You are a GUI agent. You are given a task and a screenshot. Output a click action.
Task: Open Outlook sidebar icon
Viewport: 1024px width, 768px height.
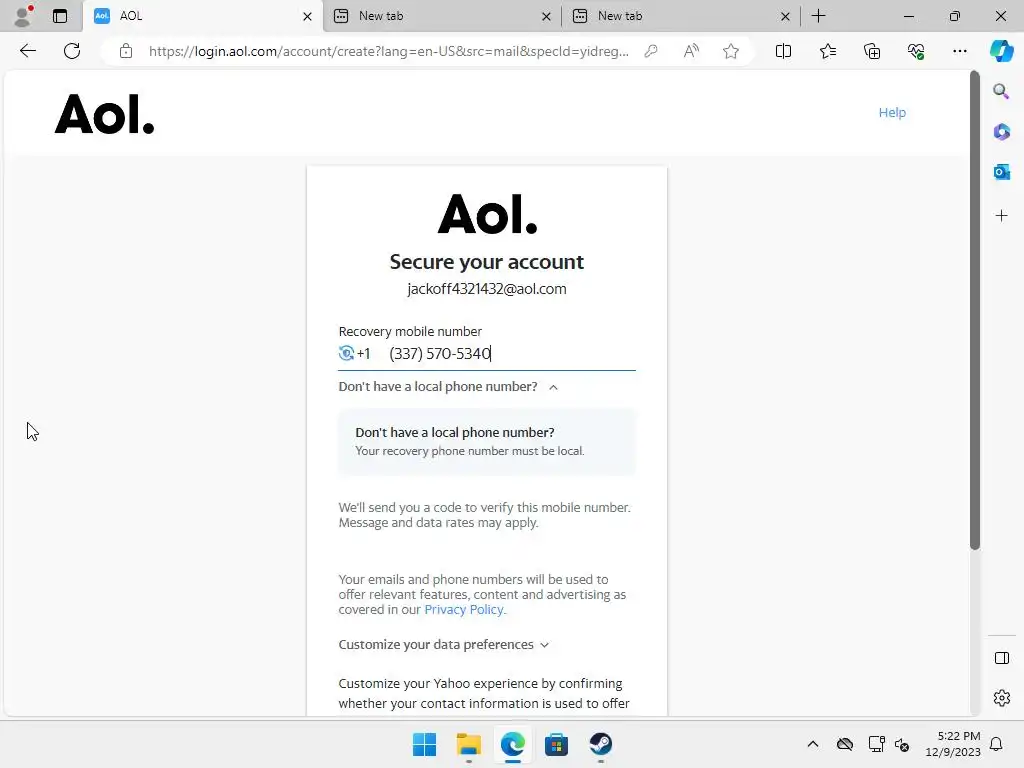[x=1001, y=172]
